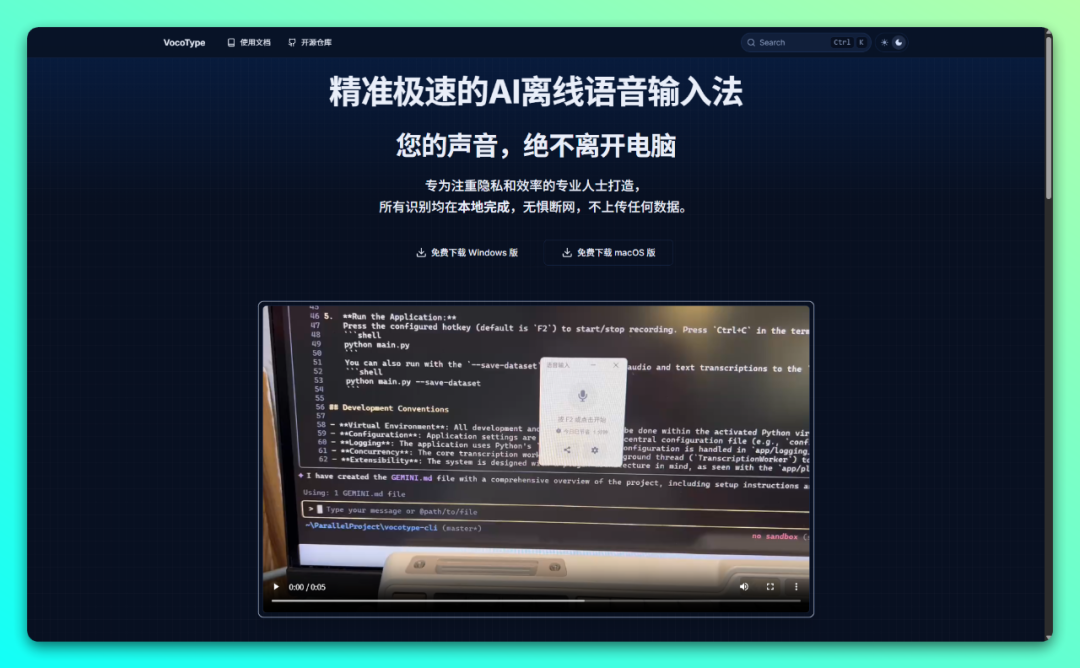Image resolution: width=1080 pixels, height=668 pixels.
Task: Switch to dark theme with the moon icon
Action: click(x=898, y=42)
